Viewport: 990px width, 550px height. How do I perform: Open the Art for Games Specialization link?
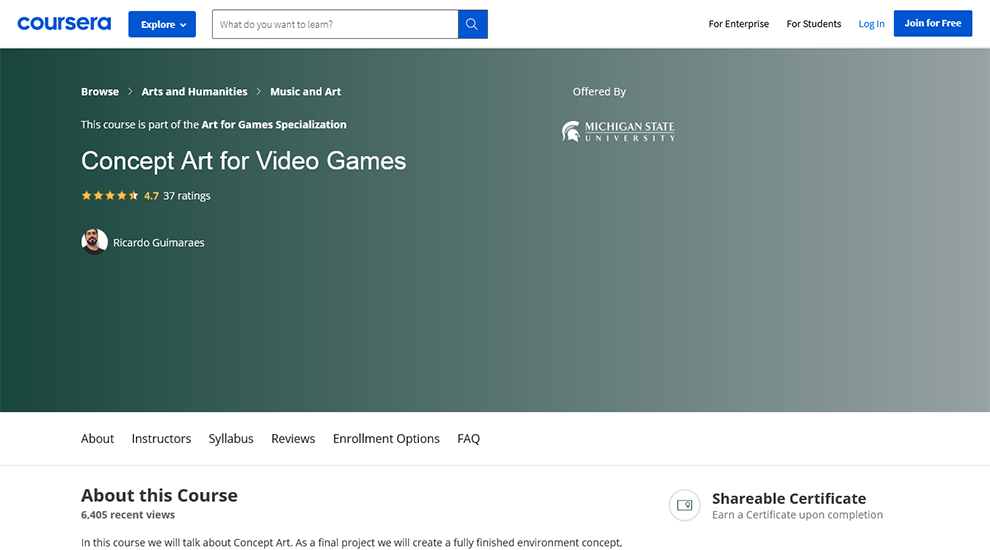coord(274,124)
